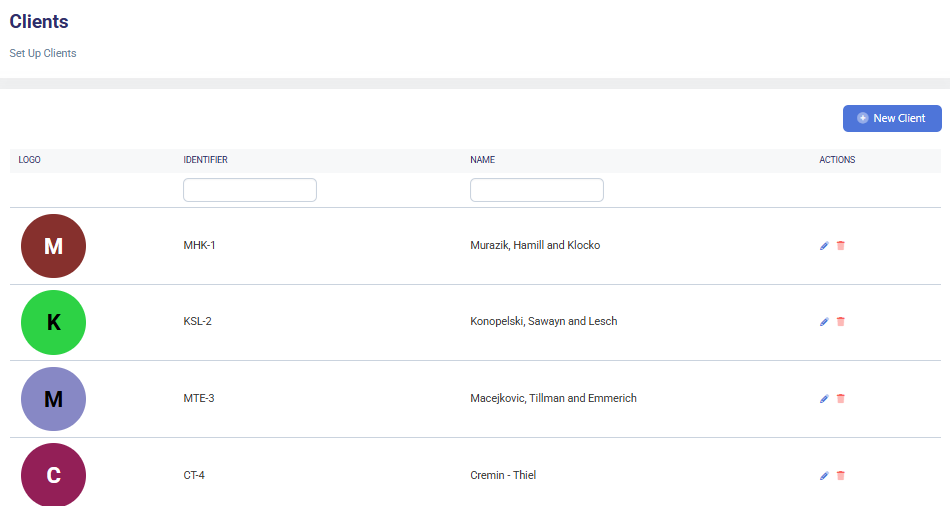Open the Cremin - Thiel name entry
Screen dimensions: 950x506
(x=503, y=476)
